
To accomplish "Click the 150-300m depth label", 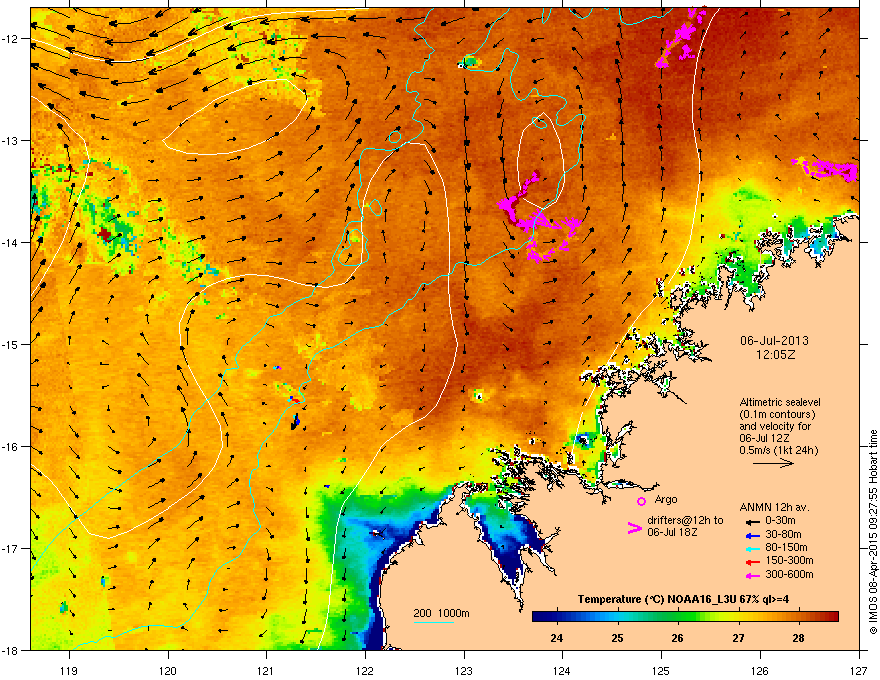I will pyautogui.click(x=789, y=561).
